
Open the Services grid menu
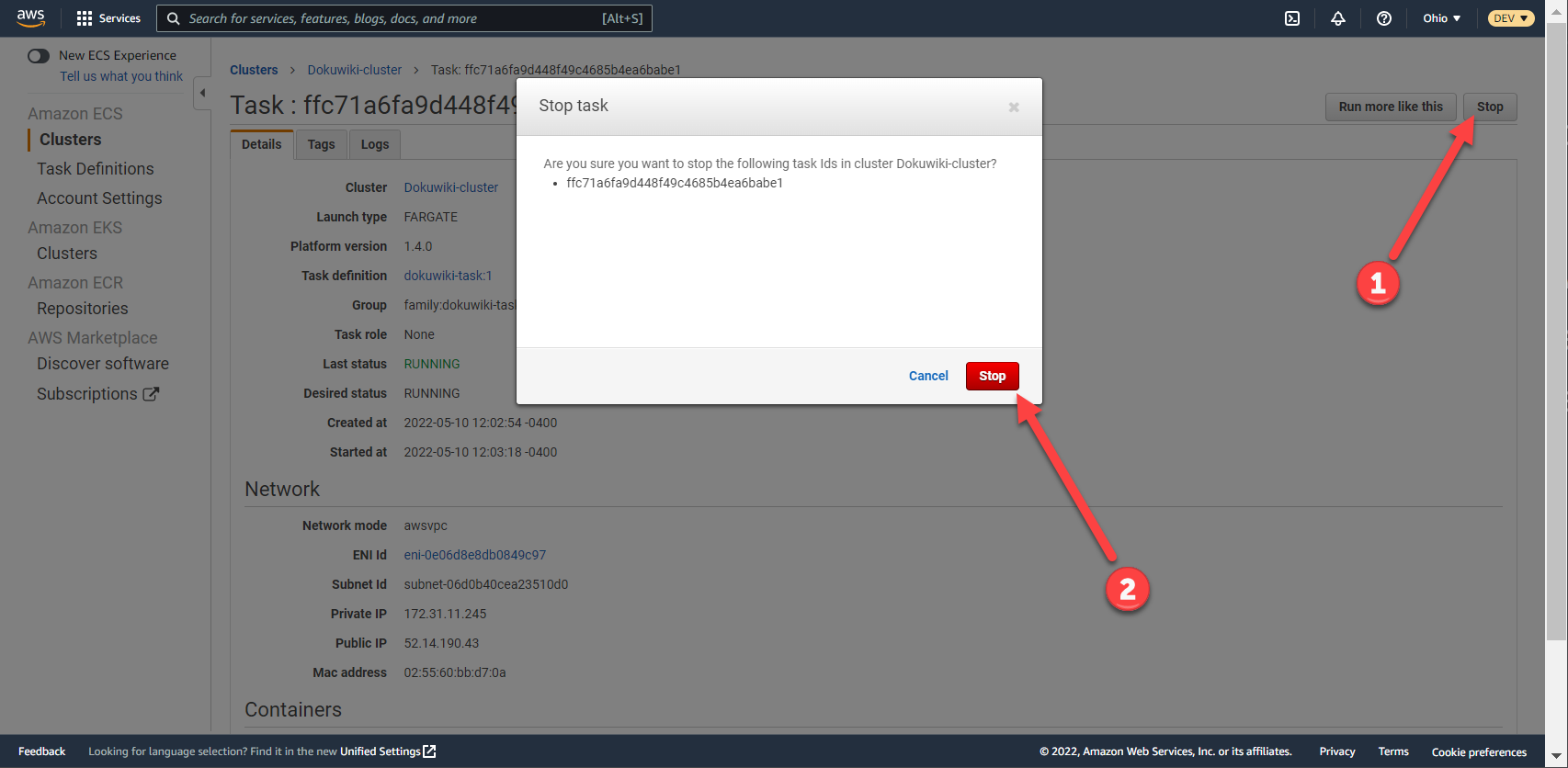click(x=108, y=18)
